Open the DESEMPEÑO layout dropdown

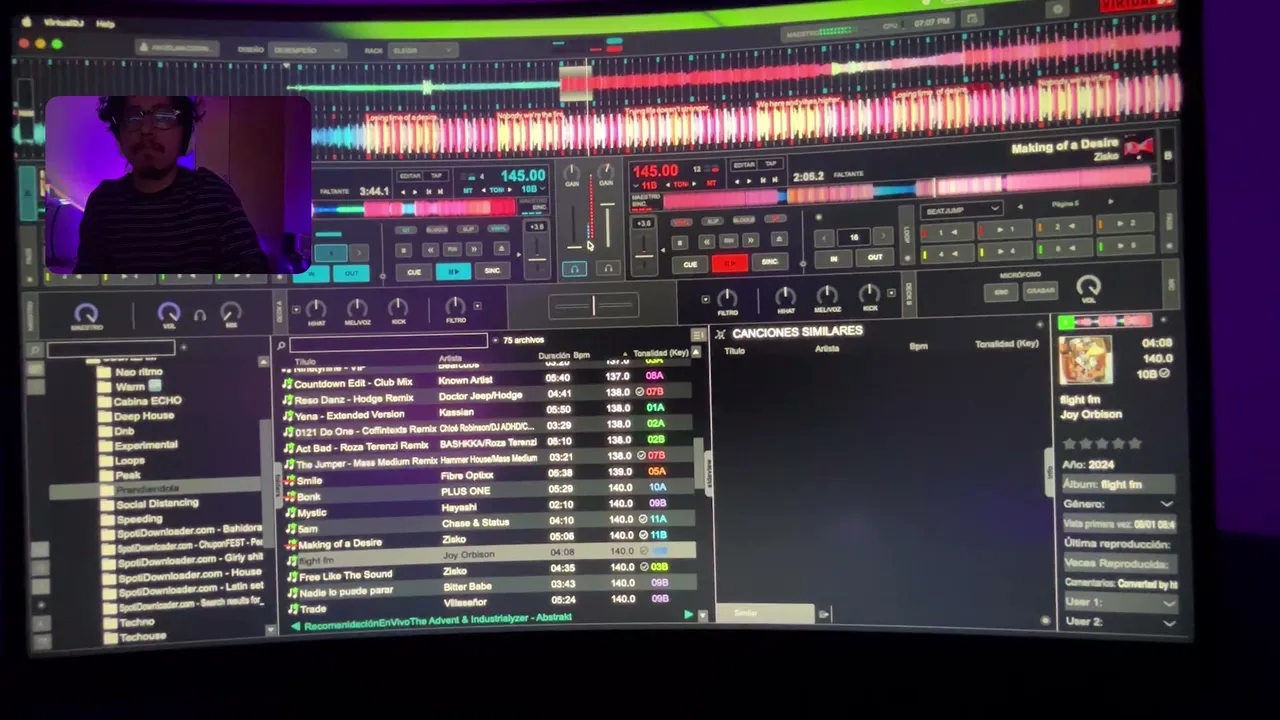[x=305, y=50]
